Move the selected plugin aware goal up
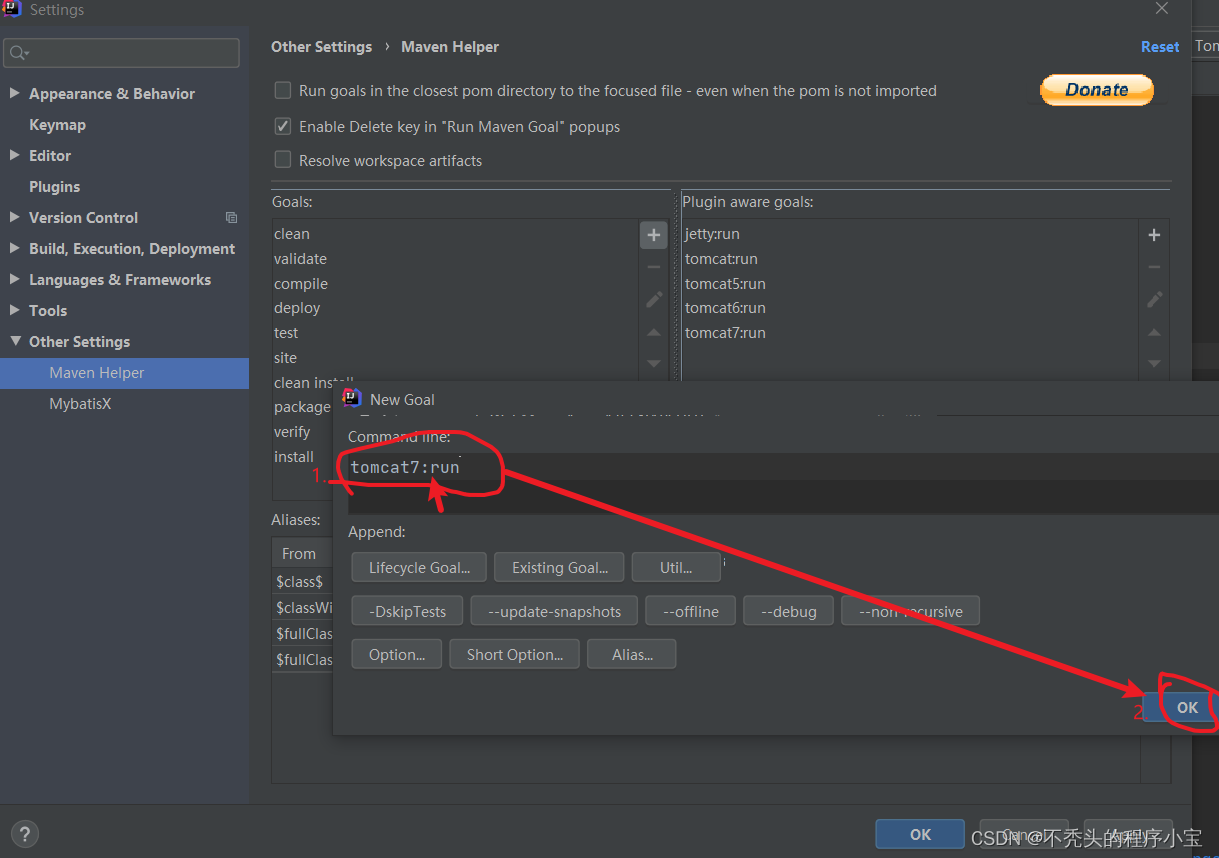Screen dimensions: 1219x858 pos(1154,332)
